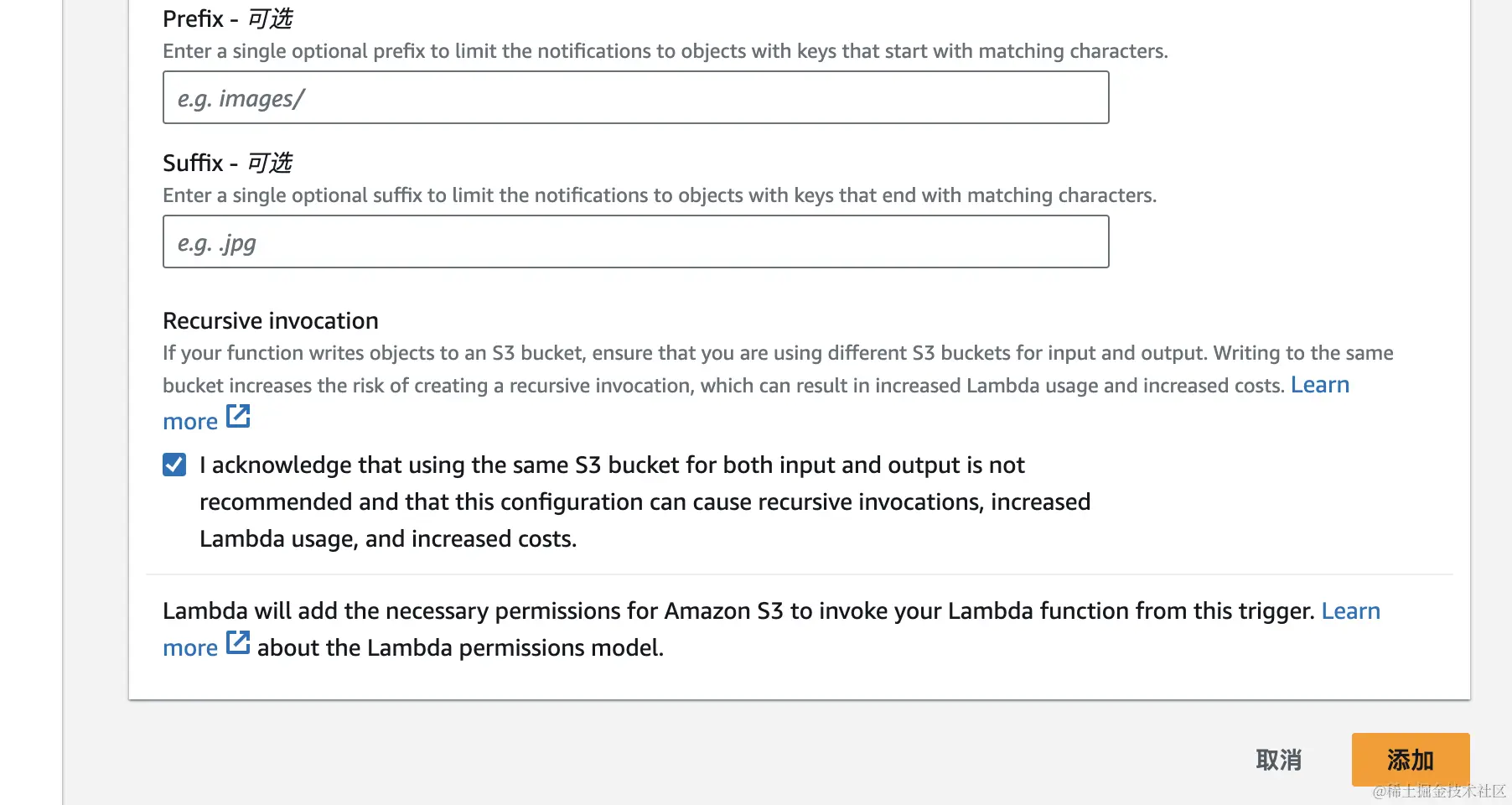Open the "Learn" link in the Recursive invocation description
This screenshot has width=1512, height=805.
pos(1319,385)
